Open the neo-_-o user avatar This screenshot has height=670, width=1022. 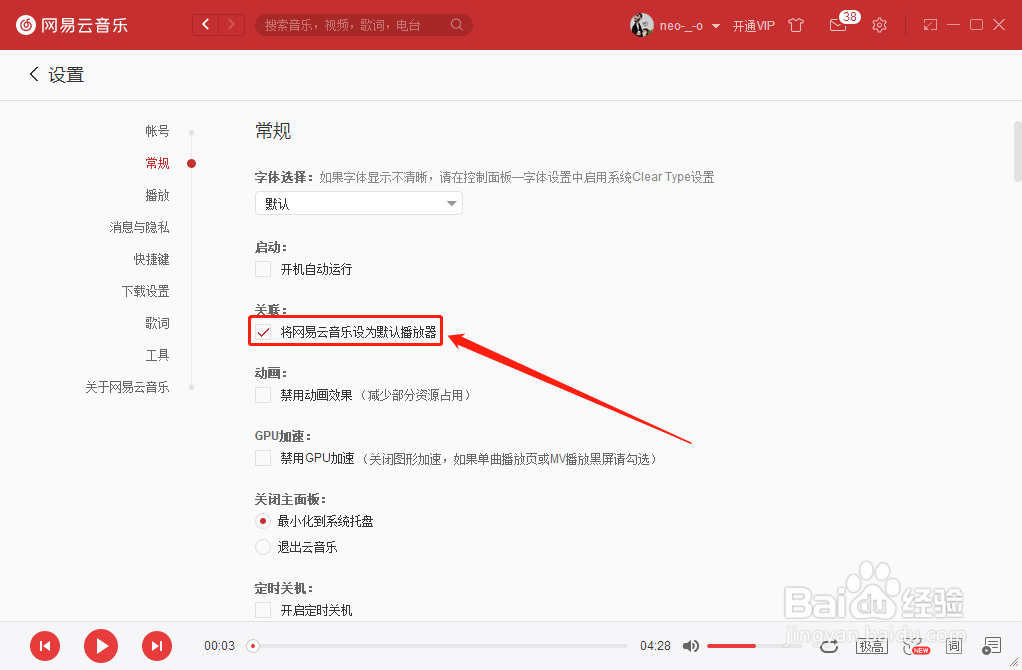(x=641, y=25)
